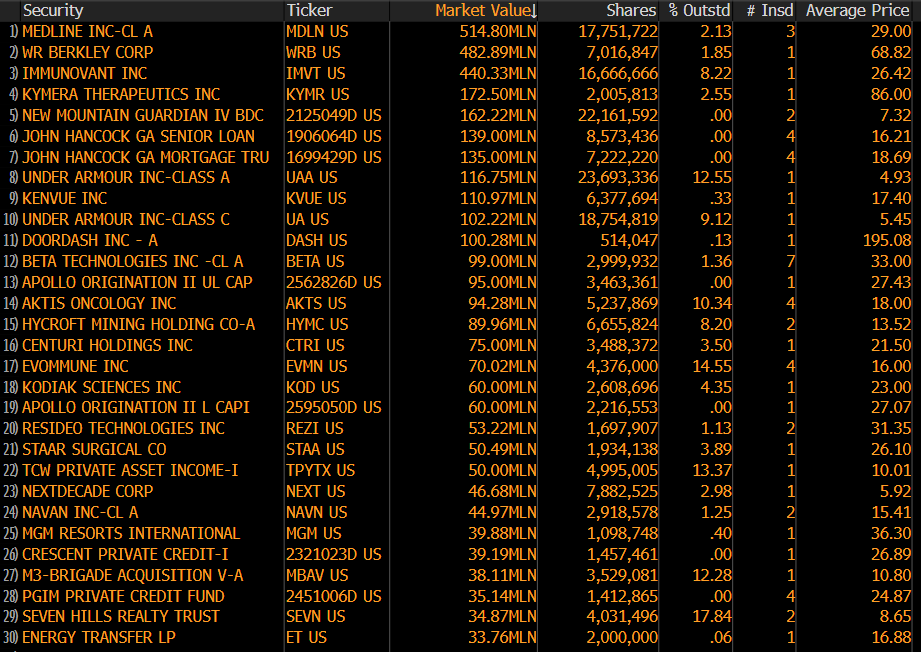Click ticker KVUE US
This screenshot has width=921, height=652.
point(316,199)
